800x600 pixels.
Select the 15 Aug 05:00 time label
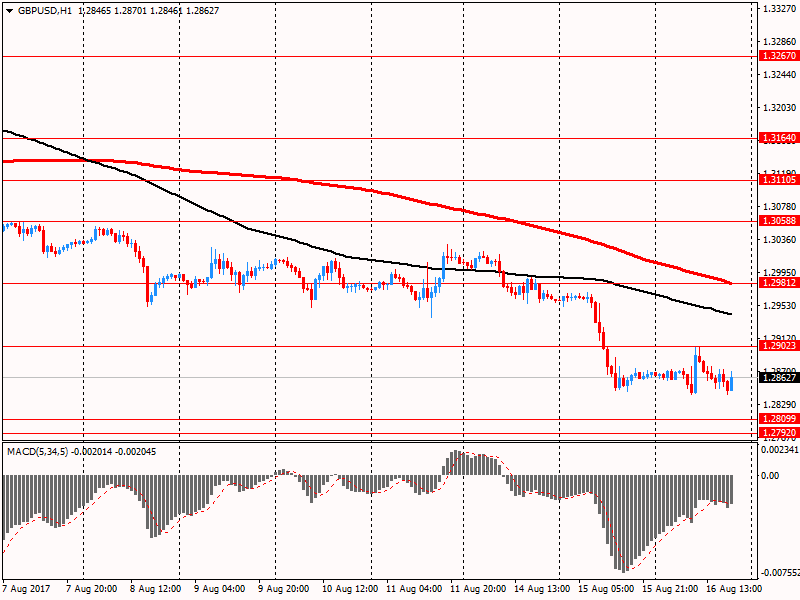[606, 589]
